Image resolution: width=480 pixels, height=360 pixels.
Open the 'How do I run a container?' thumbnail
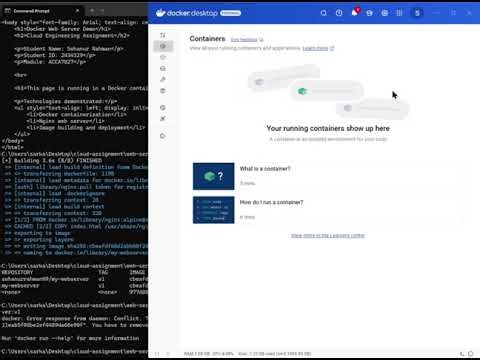point(213,210)
